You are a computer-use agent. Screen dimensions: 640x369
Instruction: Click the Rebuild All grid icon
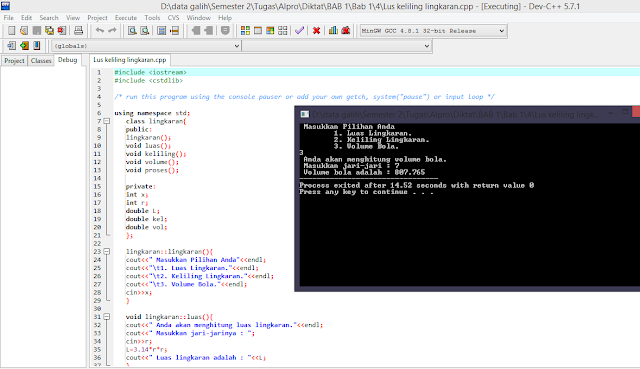click(x=282, y=31)
